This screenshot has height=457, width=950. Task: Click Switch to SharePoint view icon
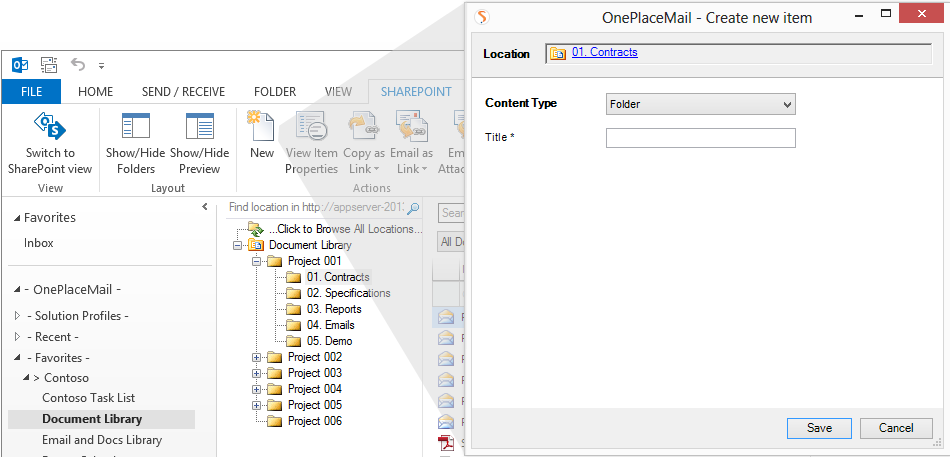click(50, 126)
